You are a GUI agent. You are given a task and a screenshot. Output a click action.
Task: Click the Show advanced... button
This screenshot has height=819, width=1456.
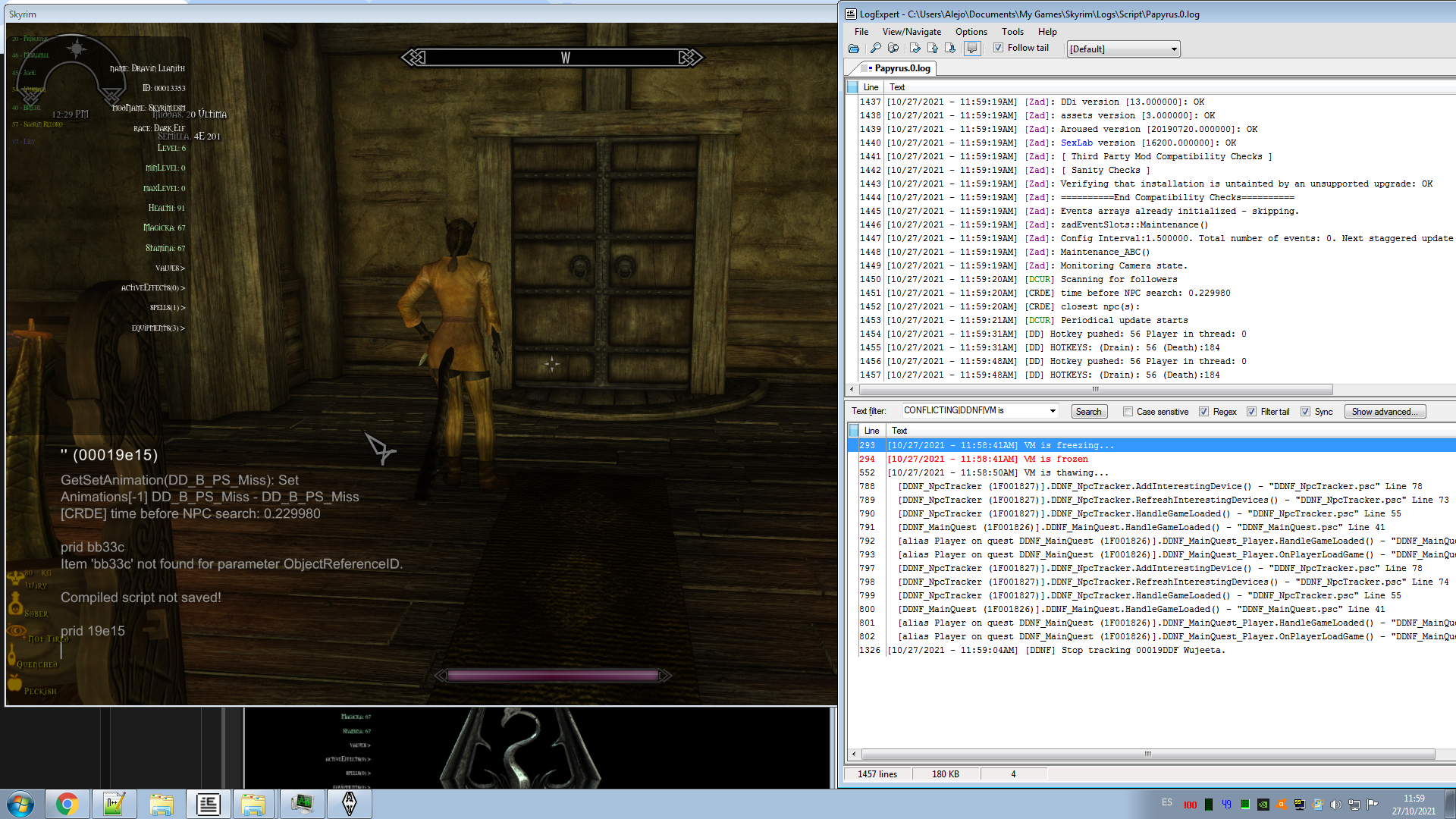click(x=1385, y=412)
